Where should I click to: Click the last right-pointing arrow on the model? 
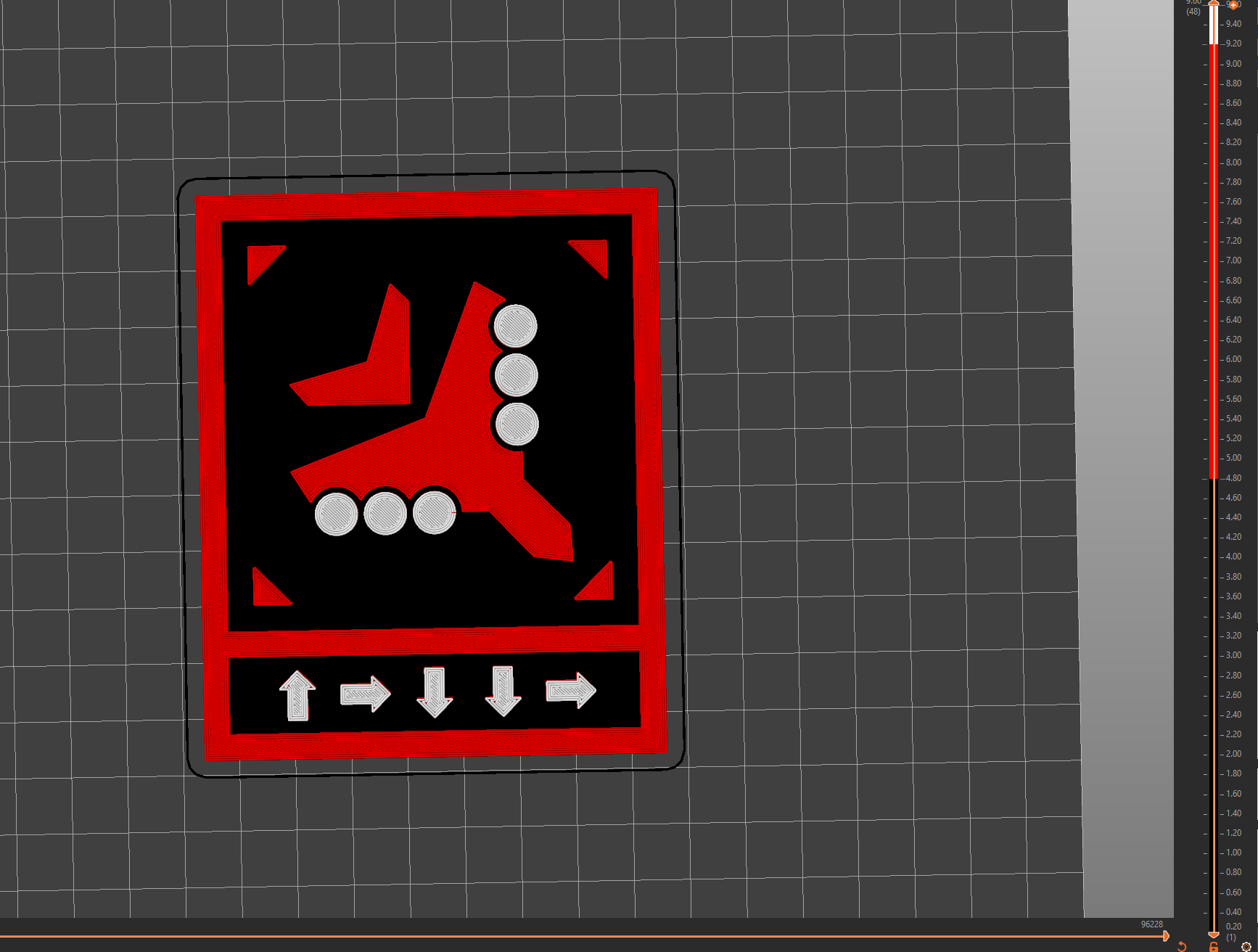(x=571, y=689)
